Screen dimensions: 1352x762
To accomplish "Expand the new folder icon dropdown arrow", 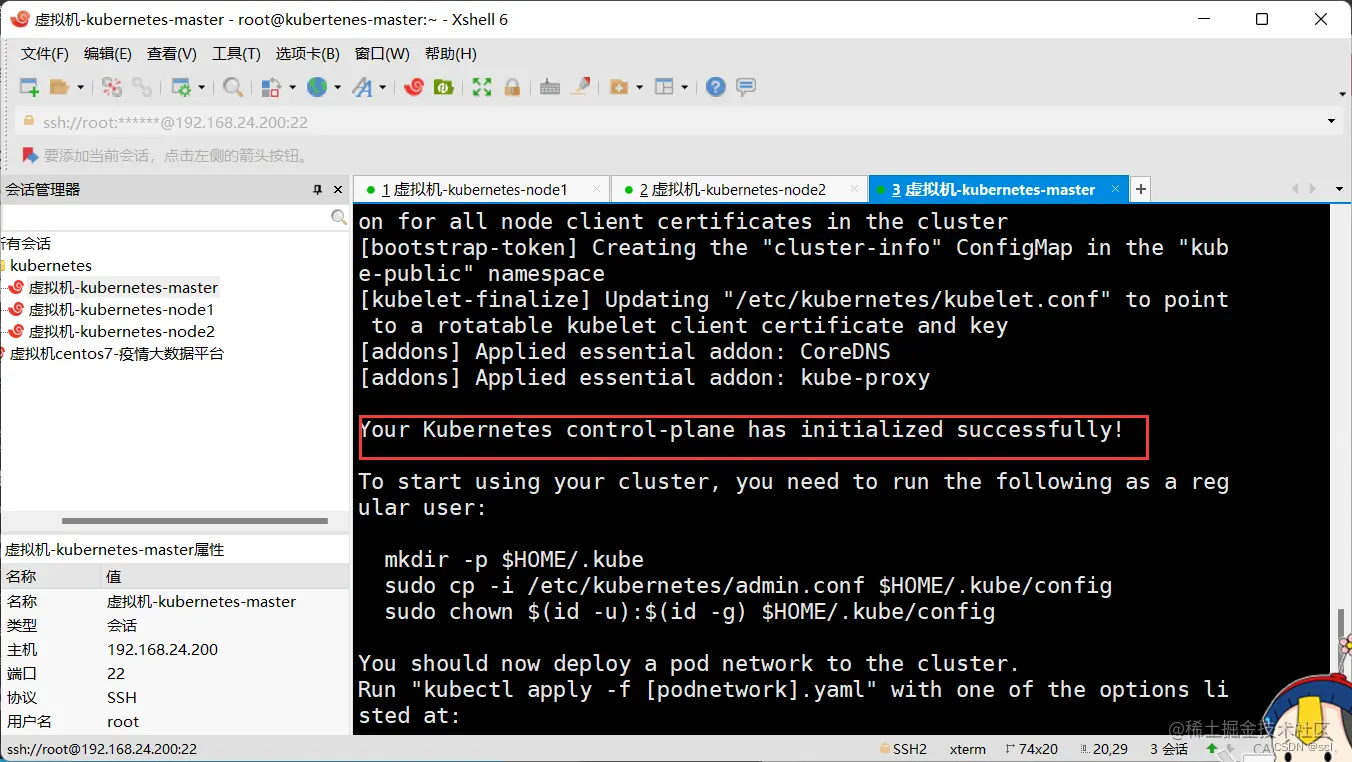I will click(x=639, y=88).
